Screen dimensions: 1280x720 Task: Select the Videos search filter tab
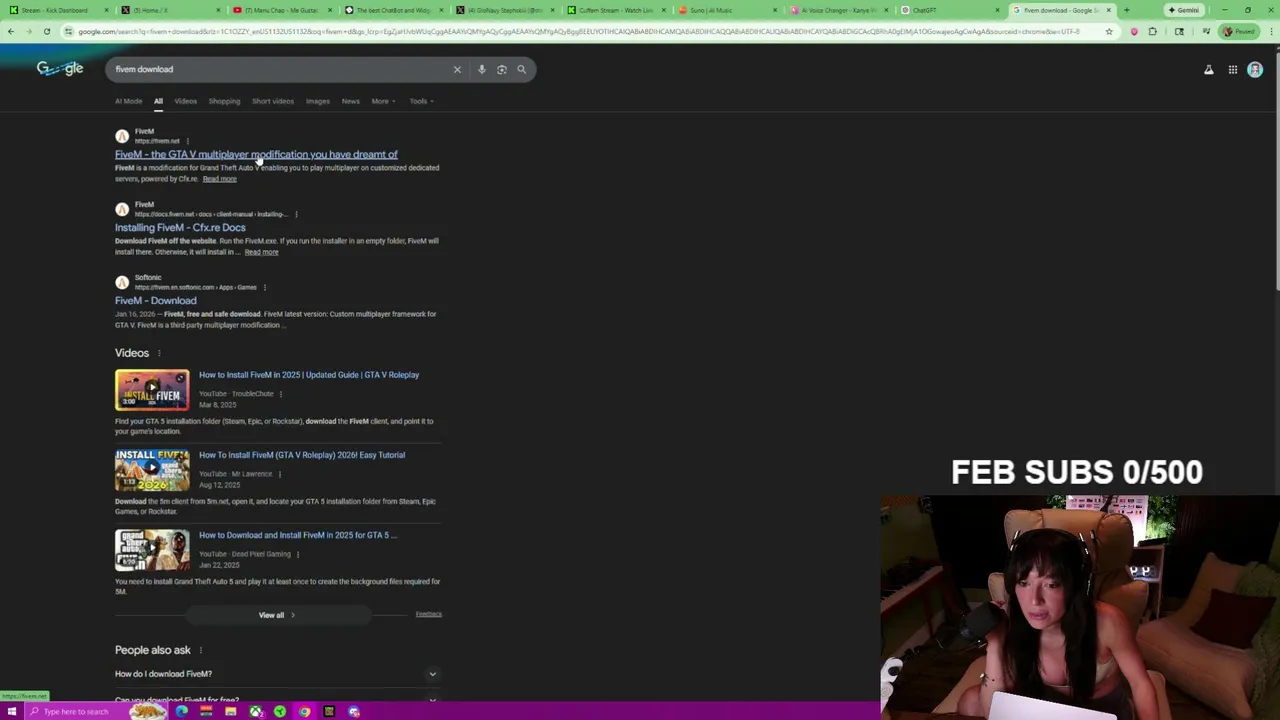click(186, 101)
